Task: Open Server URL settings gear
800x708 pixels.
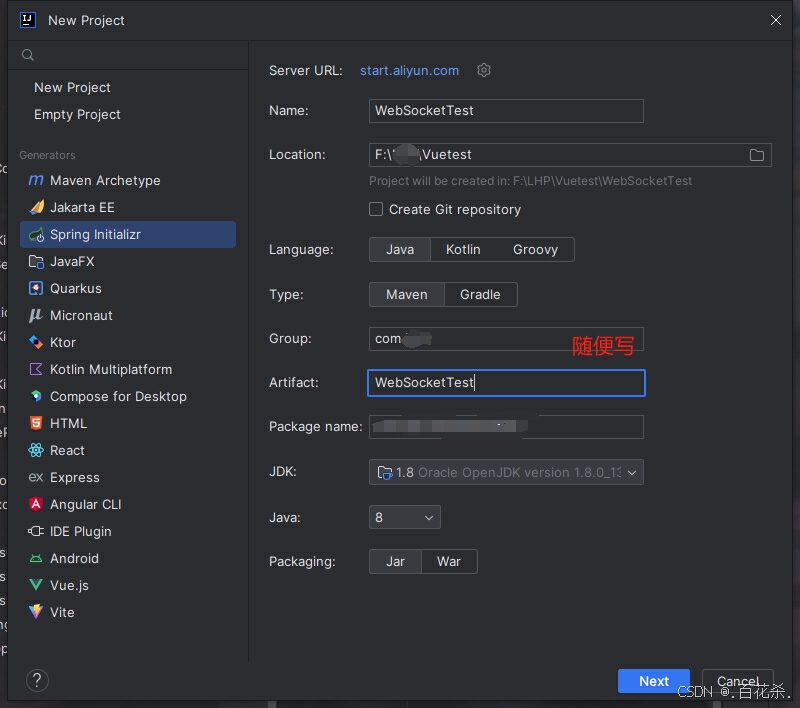Action: click(x=484, y=70)
